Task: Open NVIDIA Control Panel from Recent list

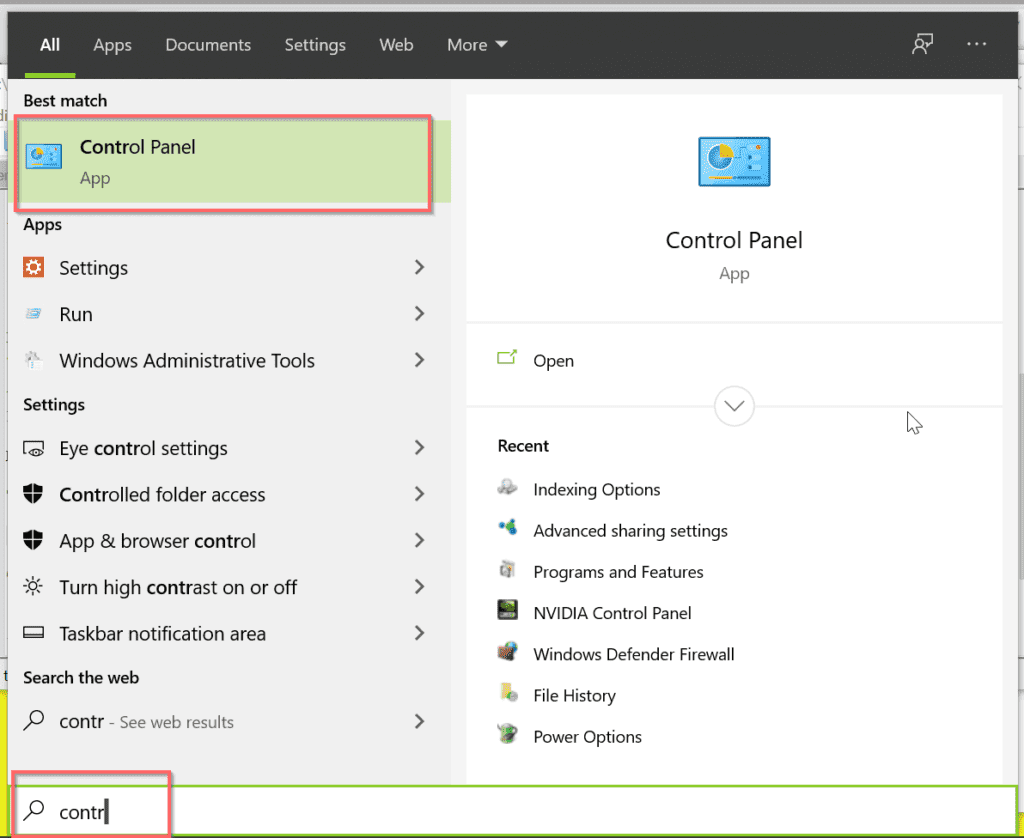Action: click(x=612, y=612)
